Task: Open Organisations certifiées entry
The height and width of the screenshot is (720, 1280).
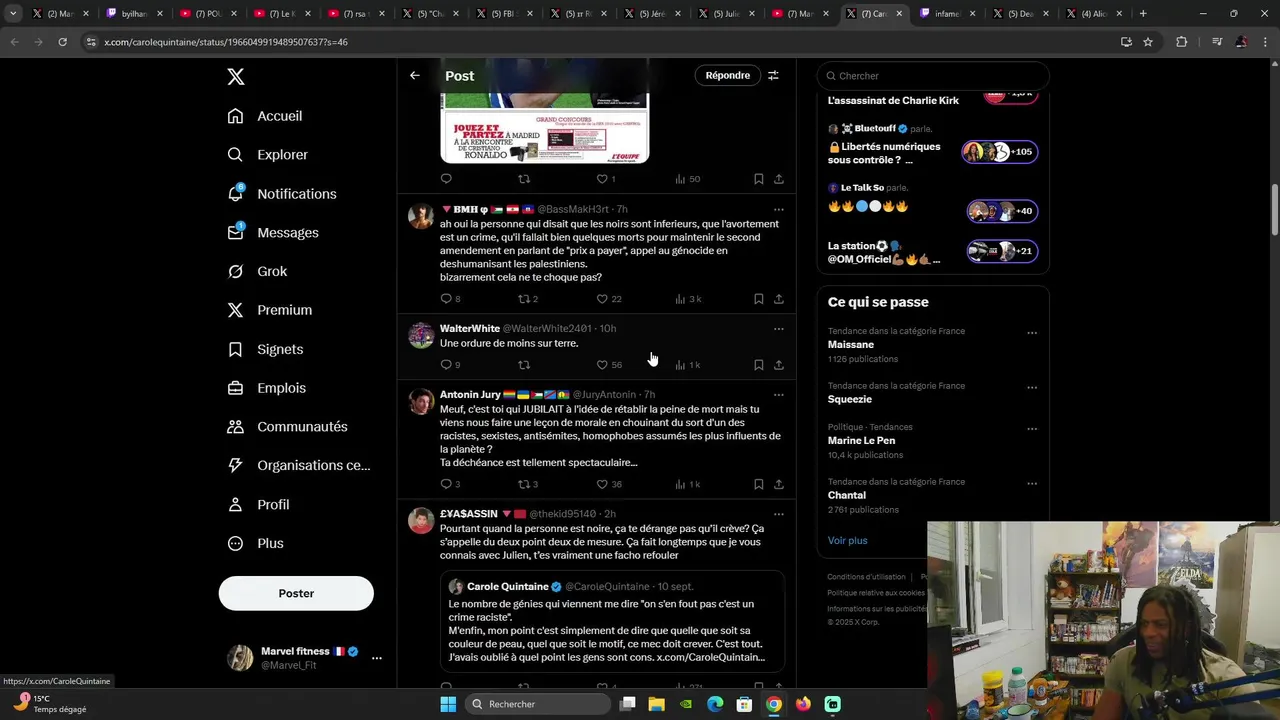Action: click(299, 465)
